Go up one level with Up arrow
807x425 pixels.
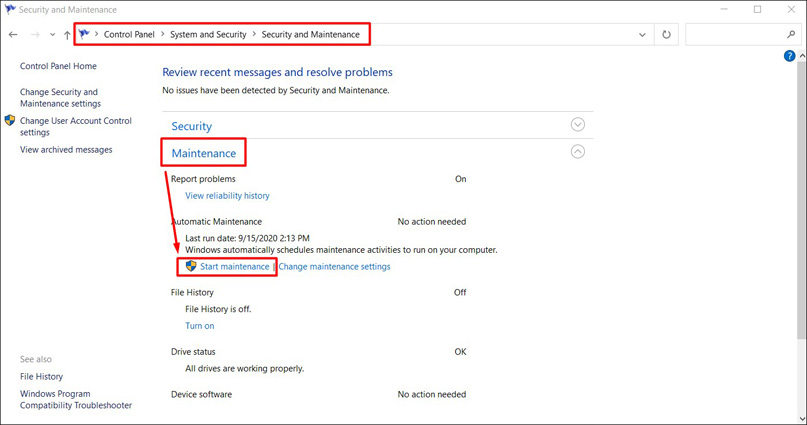click(x=67, y=34)
